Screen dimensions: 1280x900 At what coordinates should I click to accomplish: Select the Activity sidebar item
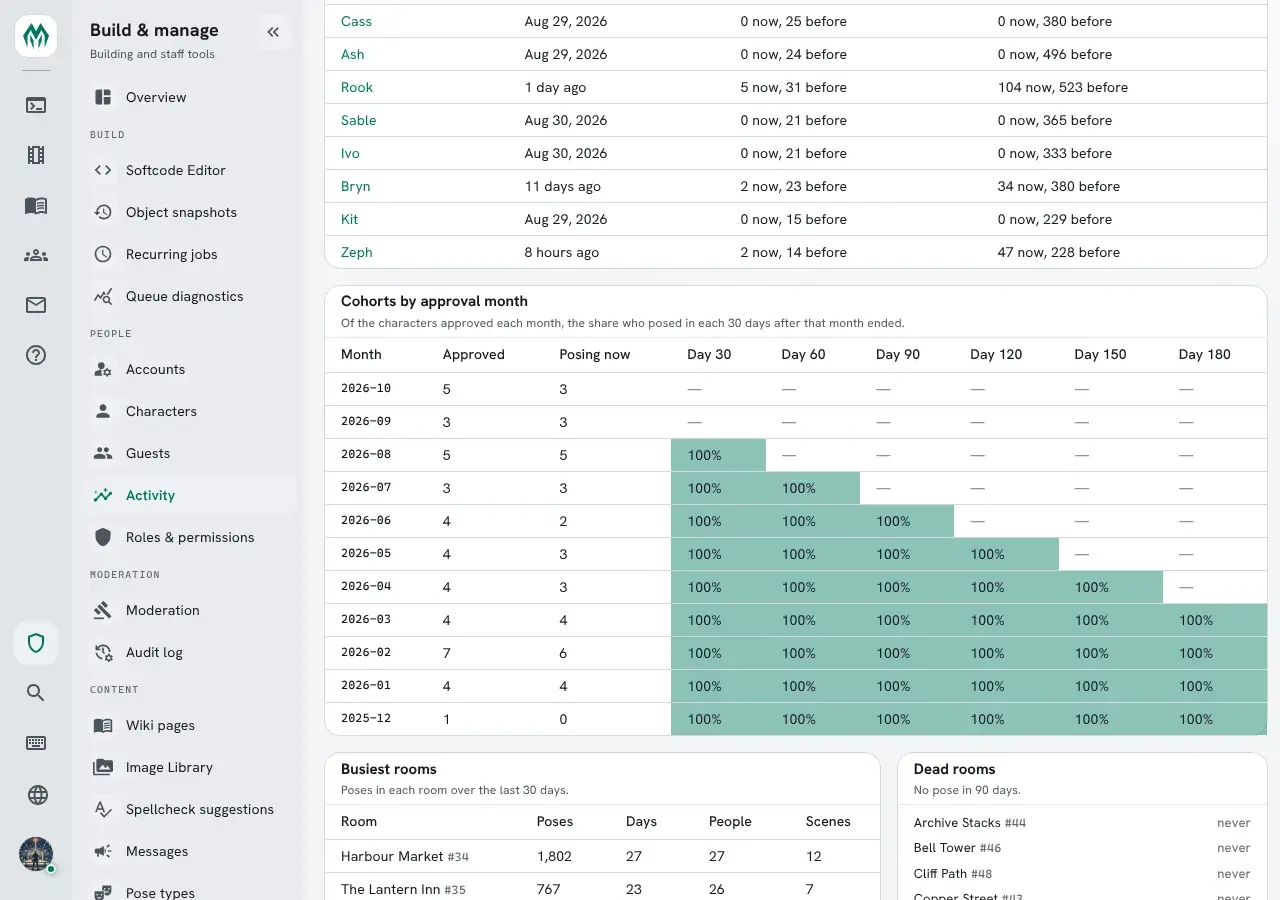(188, 495)
